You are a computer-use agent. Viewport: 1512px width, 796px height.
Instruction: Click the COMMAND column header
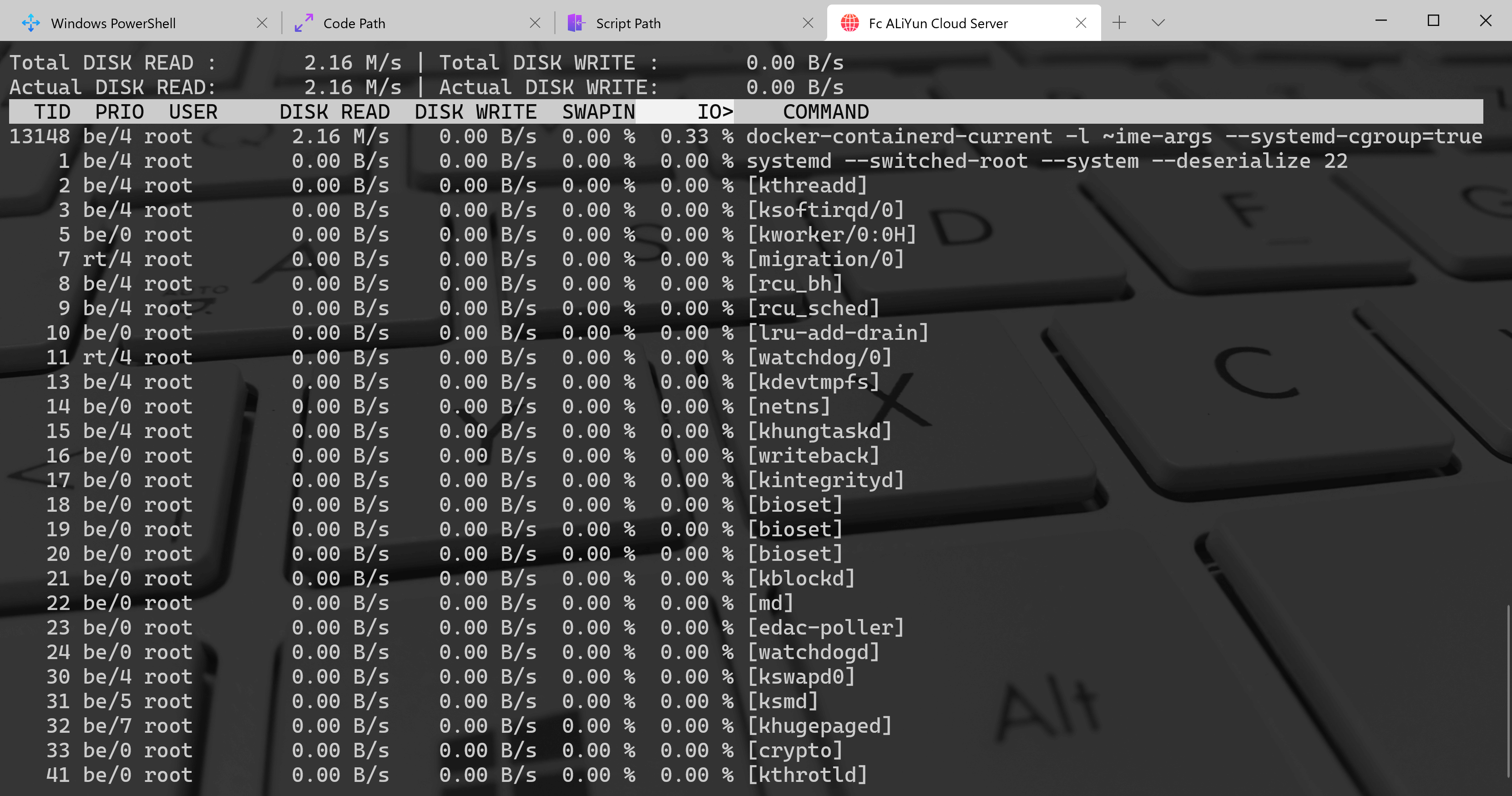[x=825, y=111]
